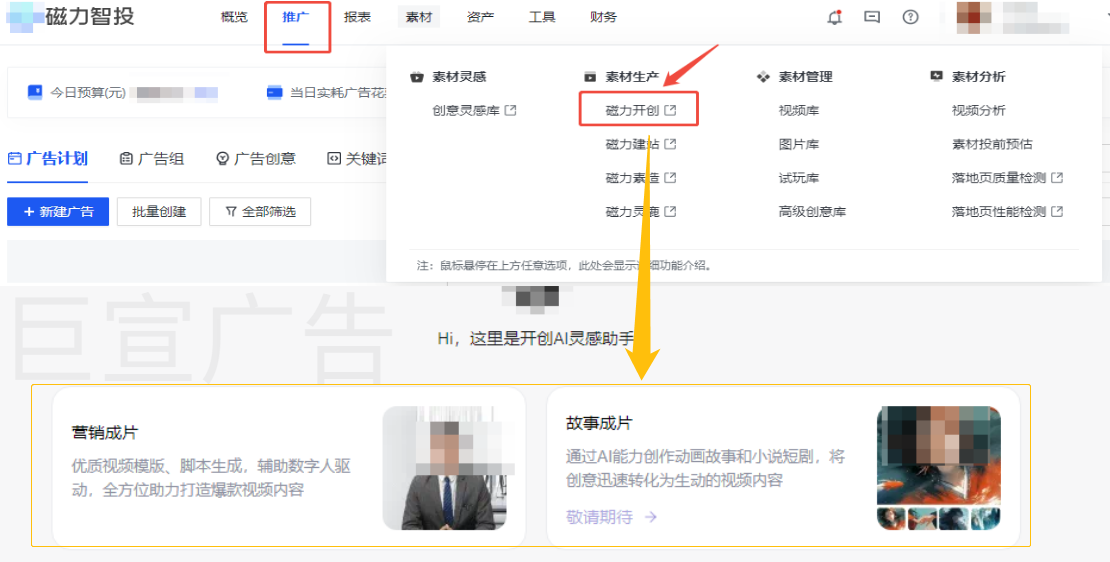Switch to the 广告组 tab
Screen dimensions: 1110x562
pyautogui.click(x=151, y=159)
